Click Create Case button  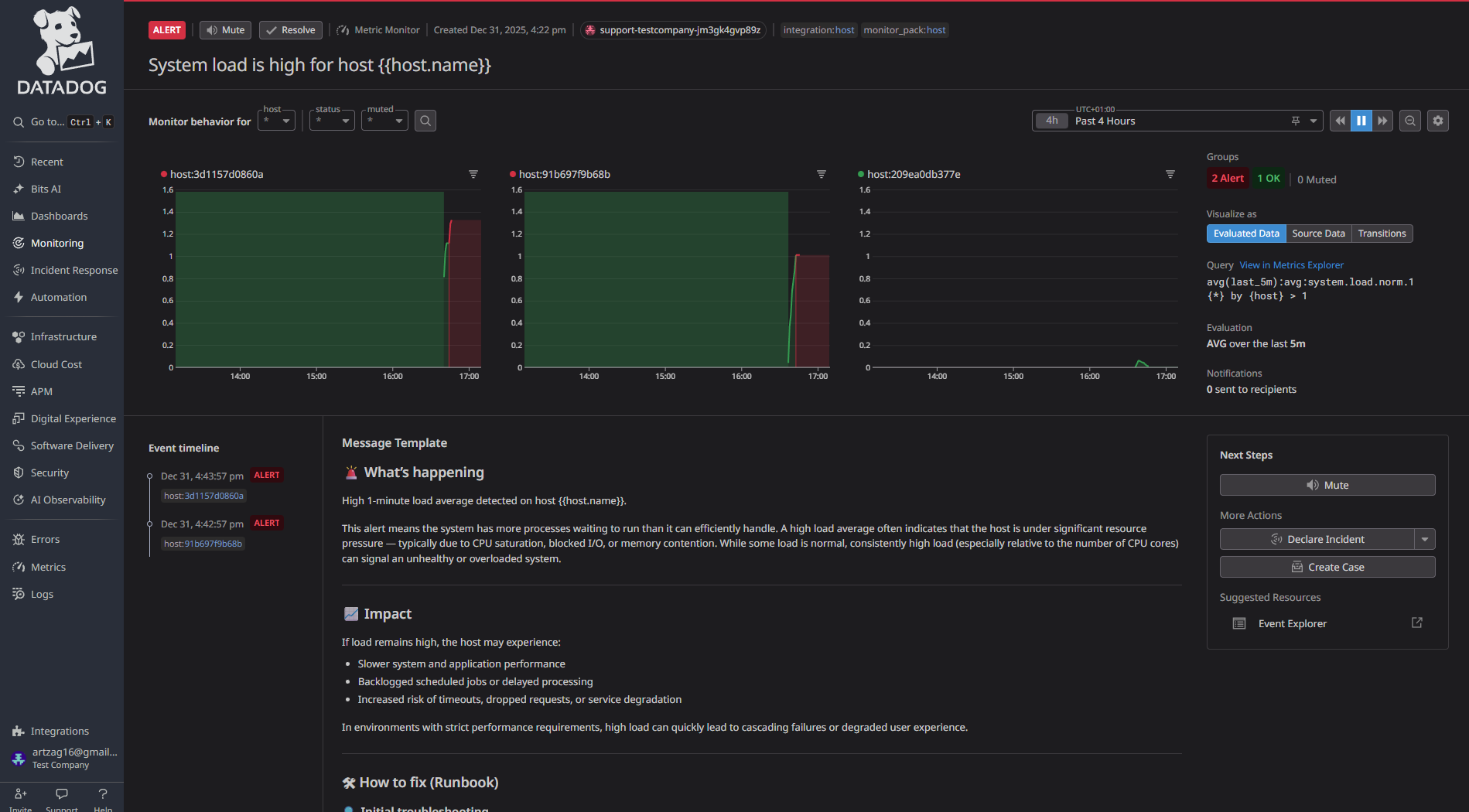[x=1327, y=567]
